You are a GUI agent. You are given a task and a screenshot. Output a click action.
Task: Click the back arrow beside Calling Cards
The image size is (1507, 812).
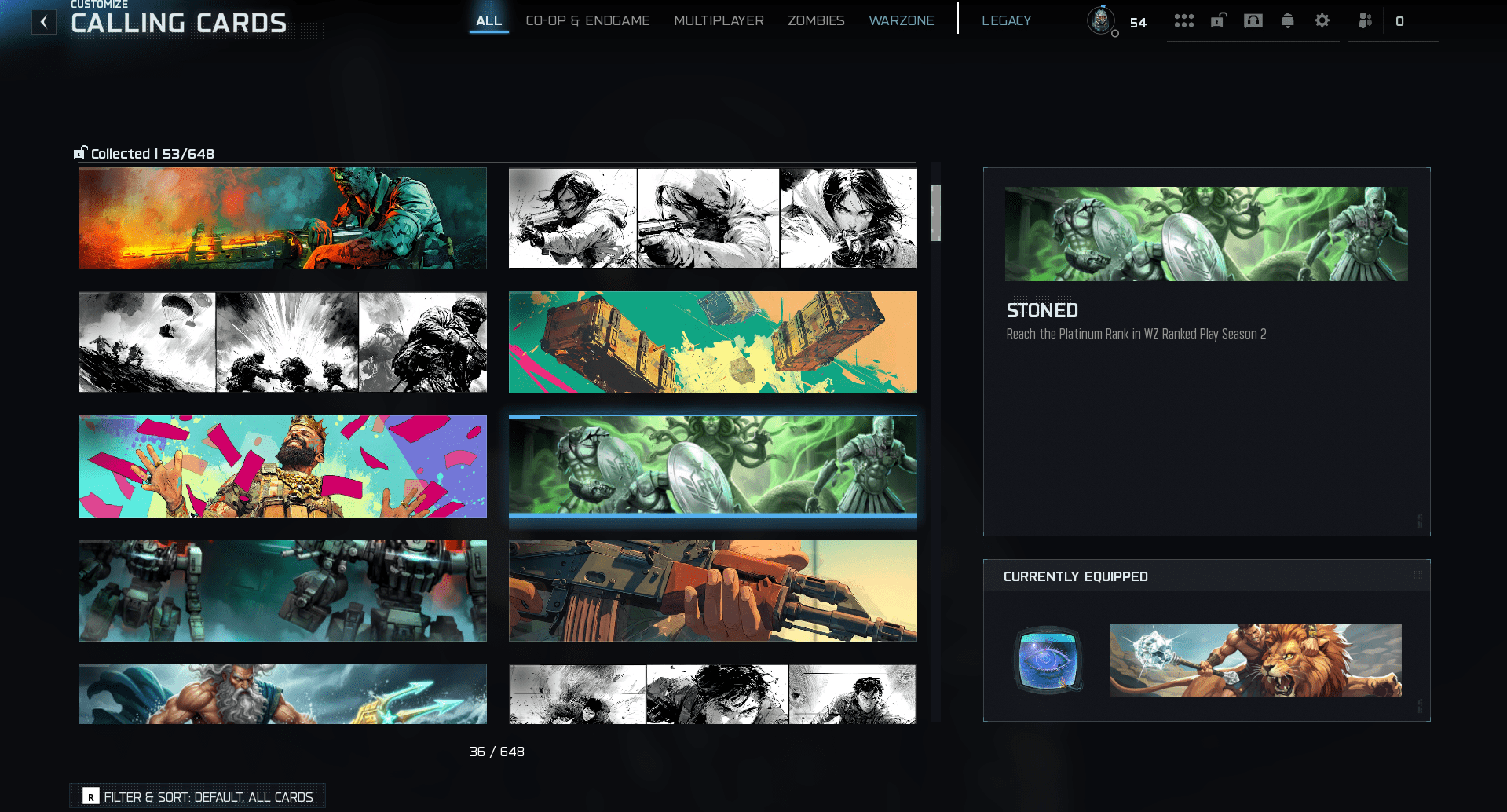click(x=44, y=22)
